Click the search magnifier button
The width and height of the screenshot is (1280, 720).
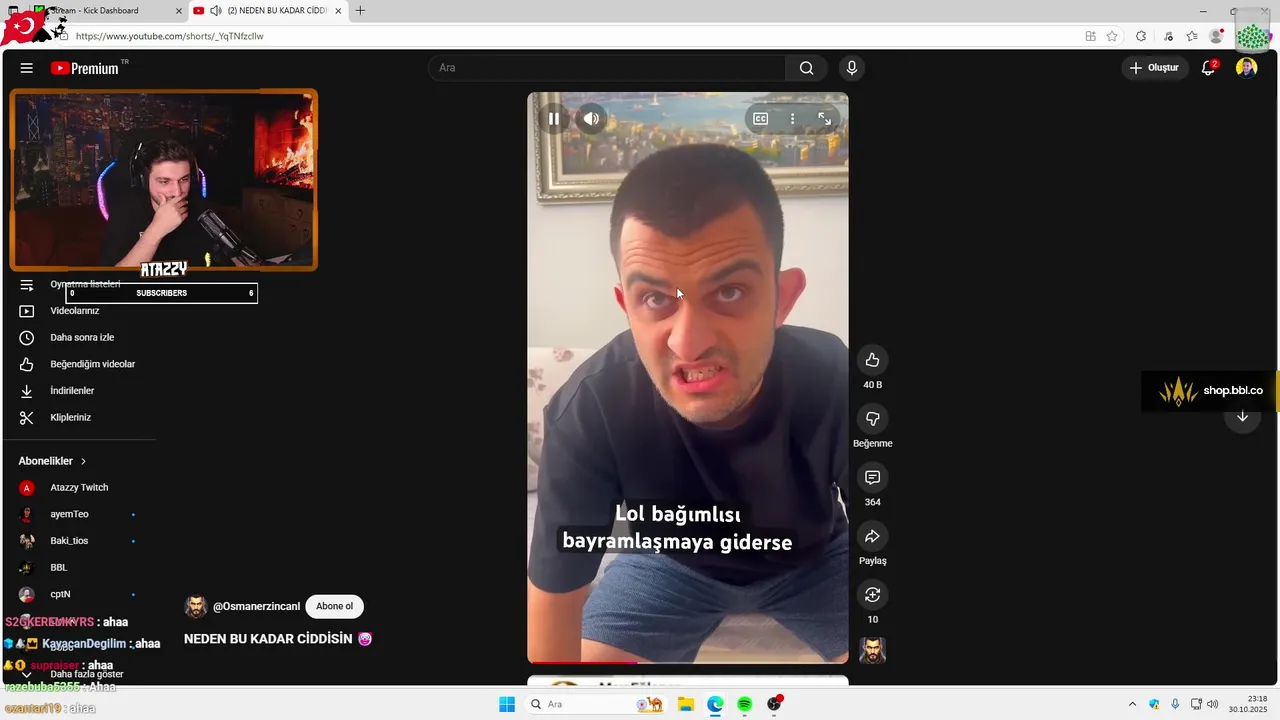tap(806, 68)
